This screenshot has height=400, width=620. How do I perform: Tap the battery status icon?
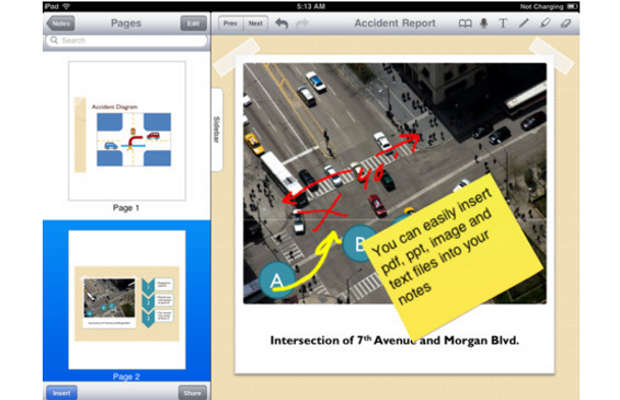[x=572, y=6]
